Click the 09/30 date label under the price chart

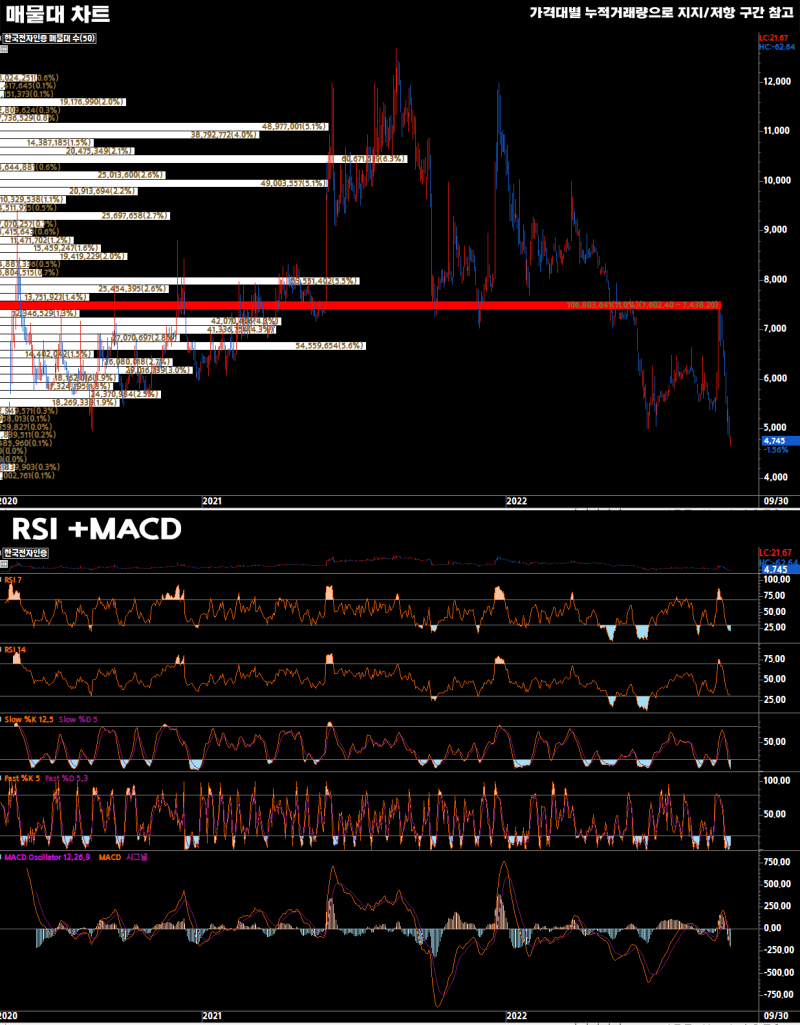[x=775, y=501]
